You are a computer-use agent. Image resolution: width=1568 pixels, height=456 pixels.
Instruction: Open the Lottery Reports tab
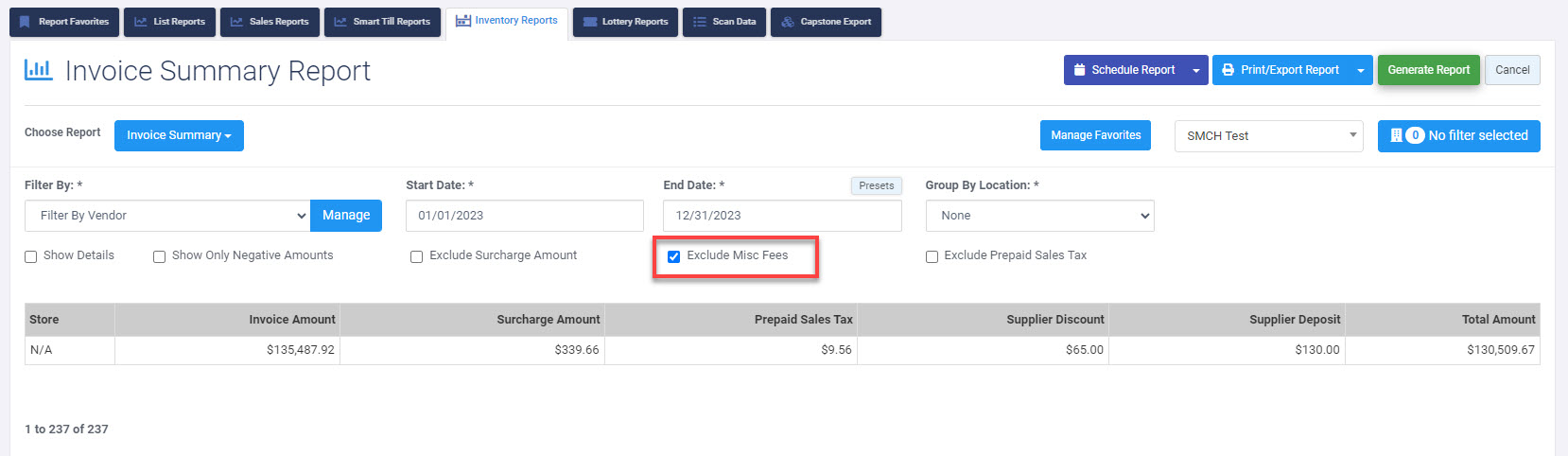tap(625, 22)
